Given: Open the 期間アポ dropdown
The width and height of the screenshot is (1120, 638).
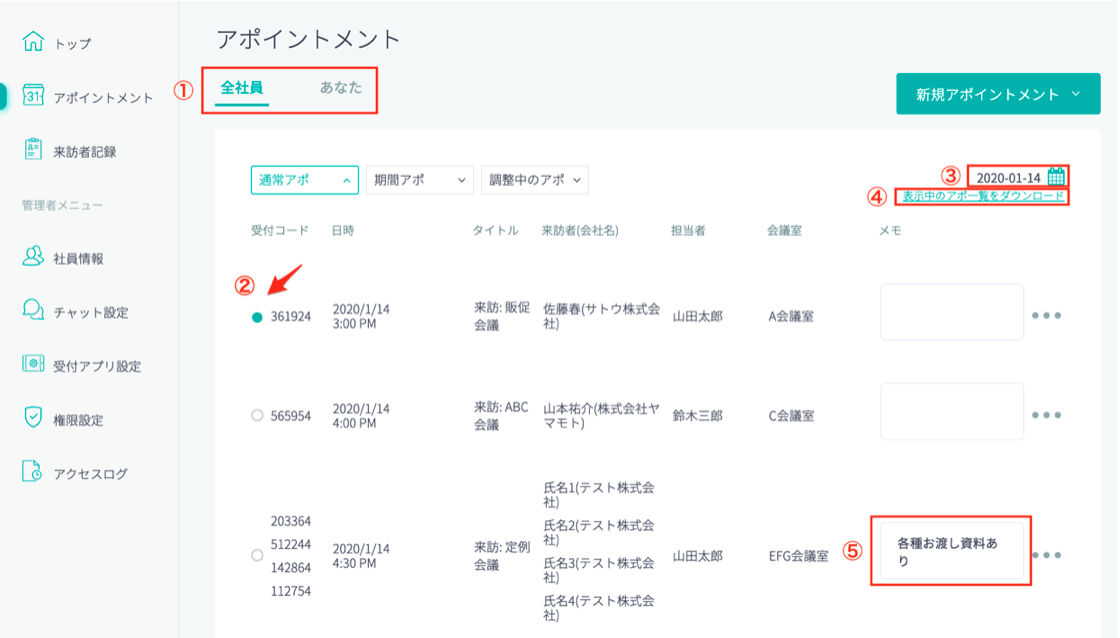Looking at the screenshot, I should (419, 180).
